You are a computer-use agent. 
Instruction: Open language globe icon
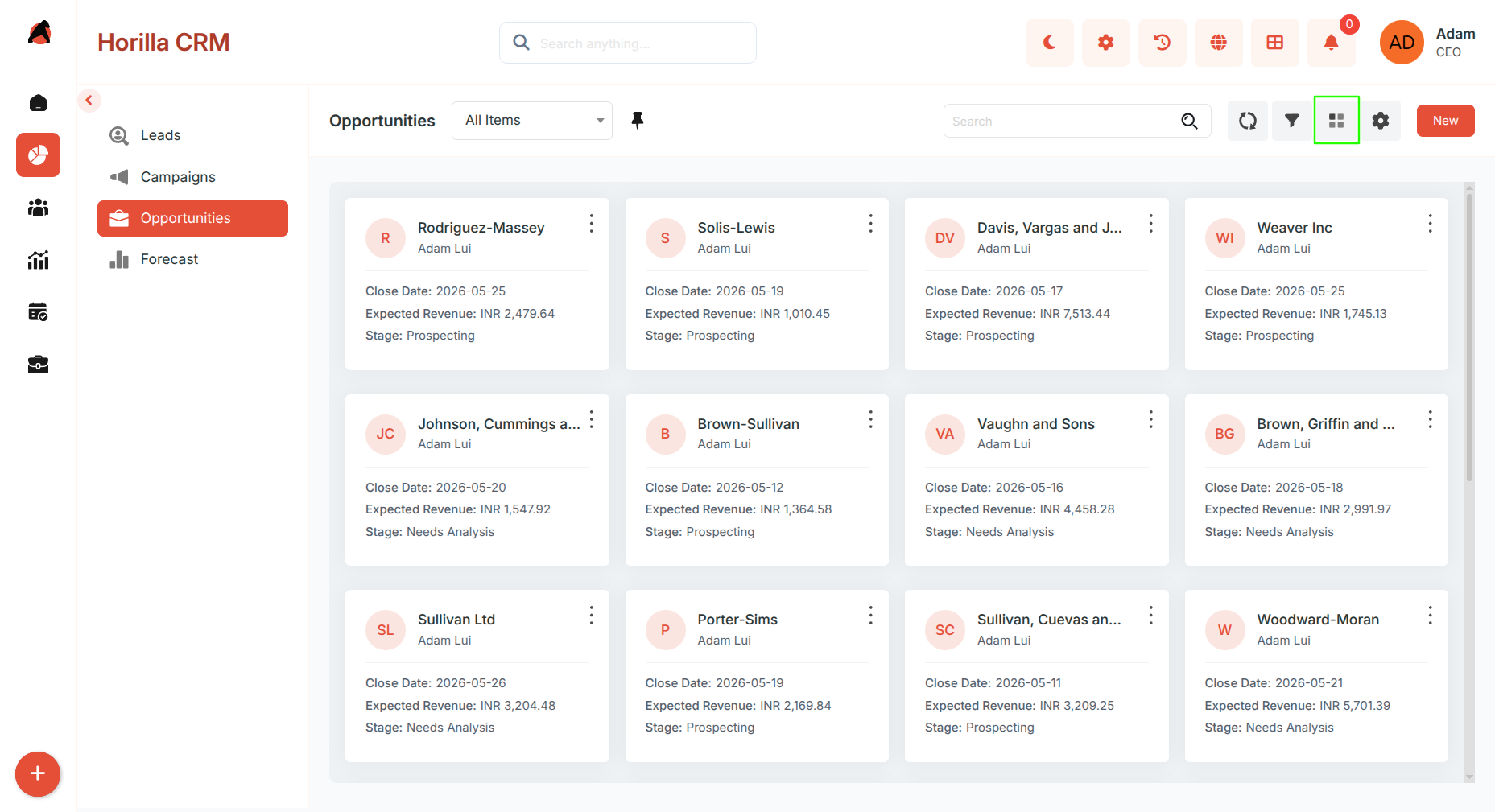pyautogui.click(x=1218, y=43)
